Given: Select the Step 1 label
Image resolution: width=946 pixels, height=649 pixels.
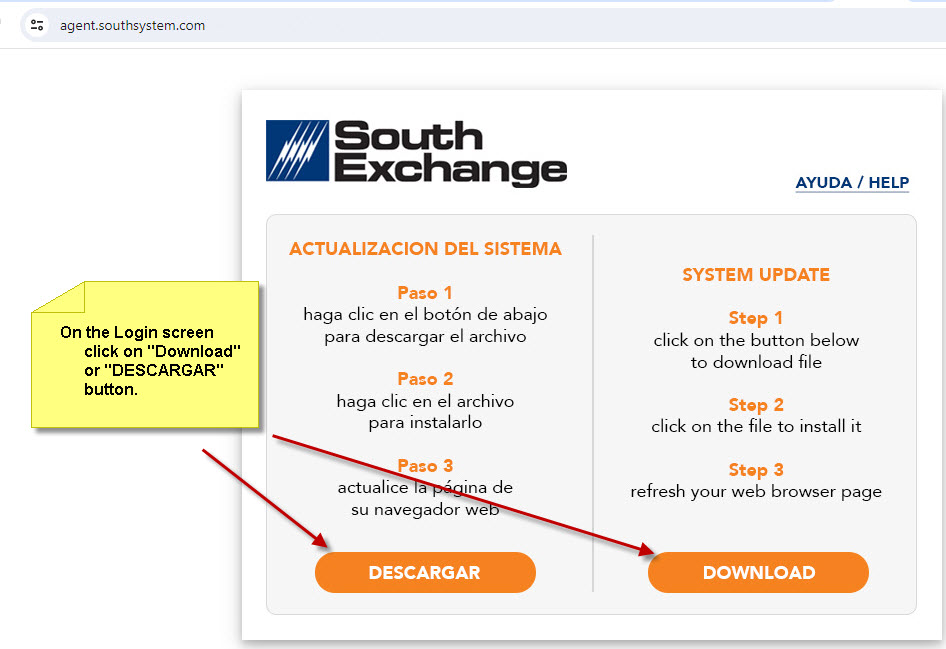Looking at the screenshot, I should (756, 318).
